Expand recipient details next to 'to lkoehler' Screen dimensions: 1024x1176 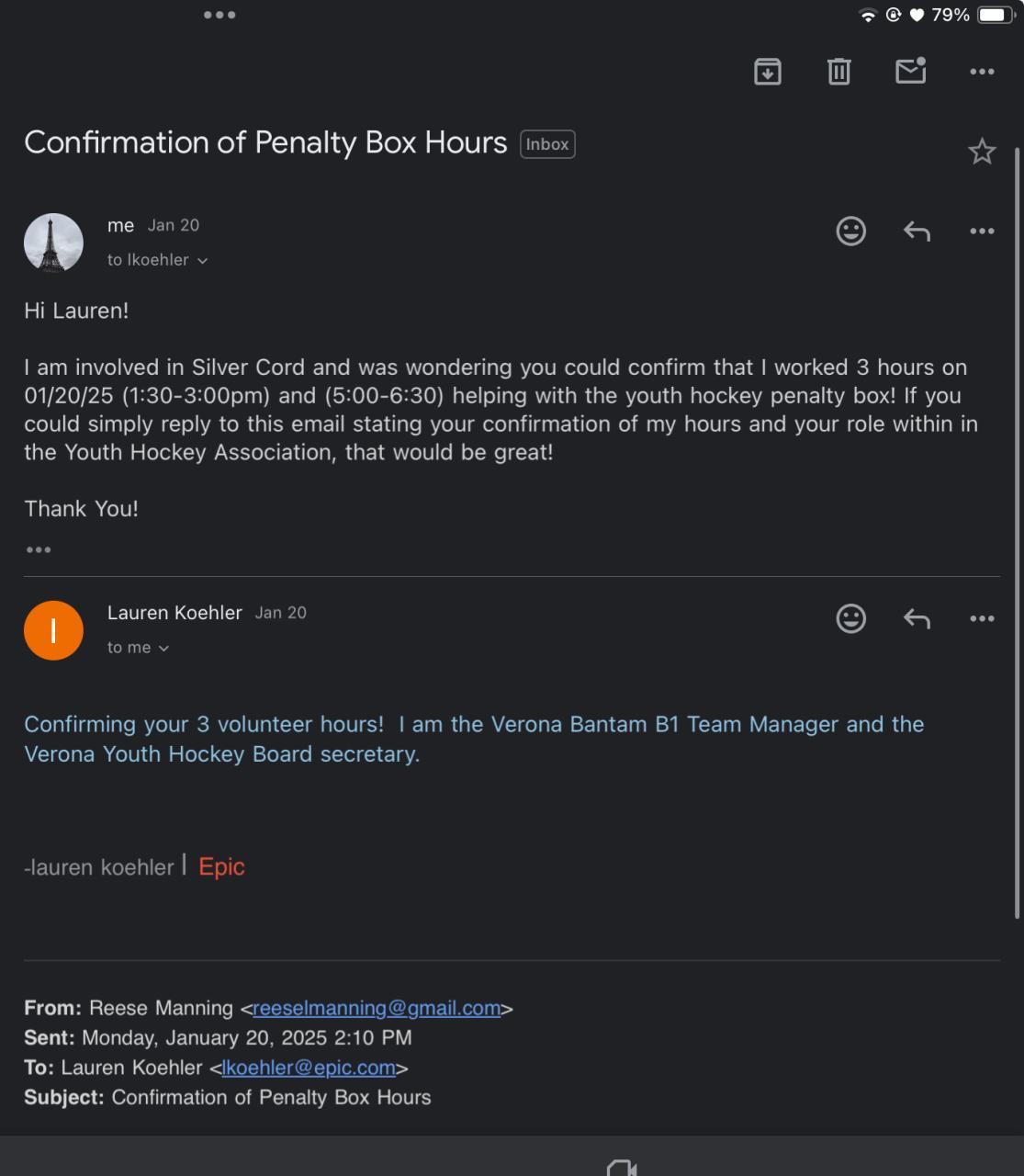point(202,261)
